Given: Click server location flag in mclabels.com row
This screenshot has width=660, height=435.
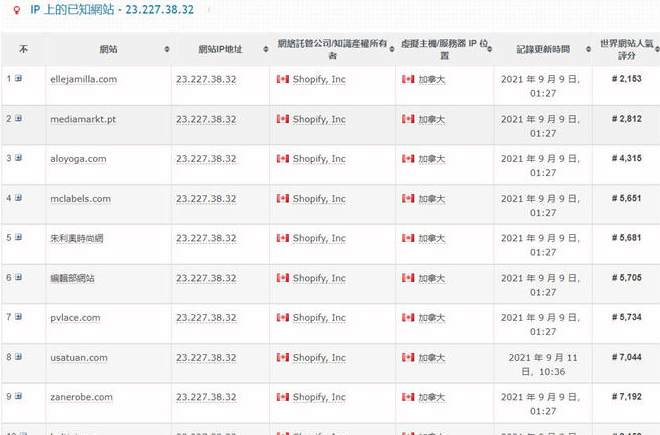Looking at the screenshot, I should point(408,198).
